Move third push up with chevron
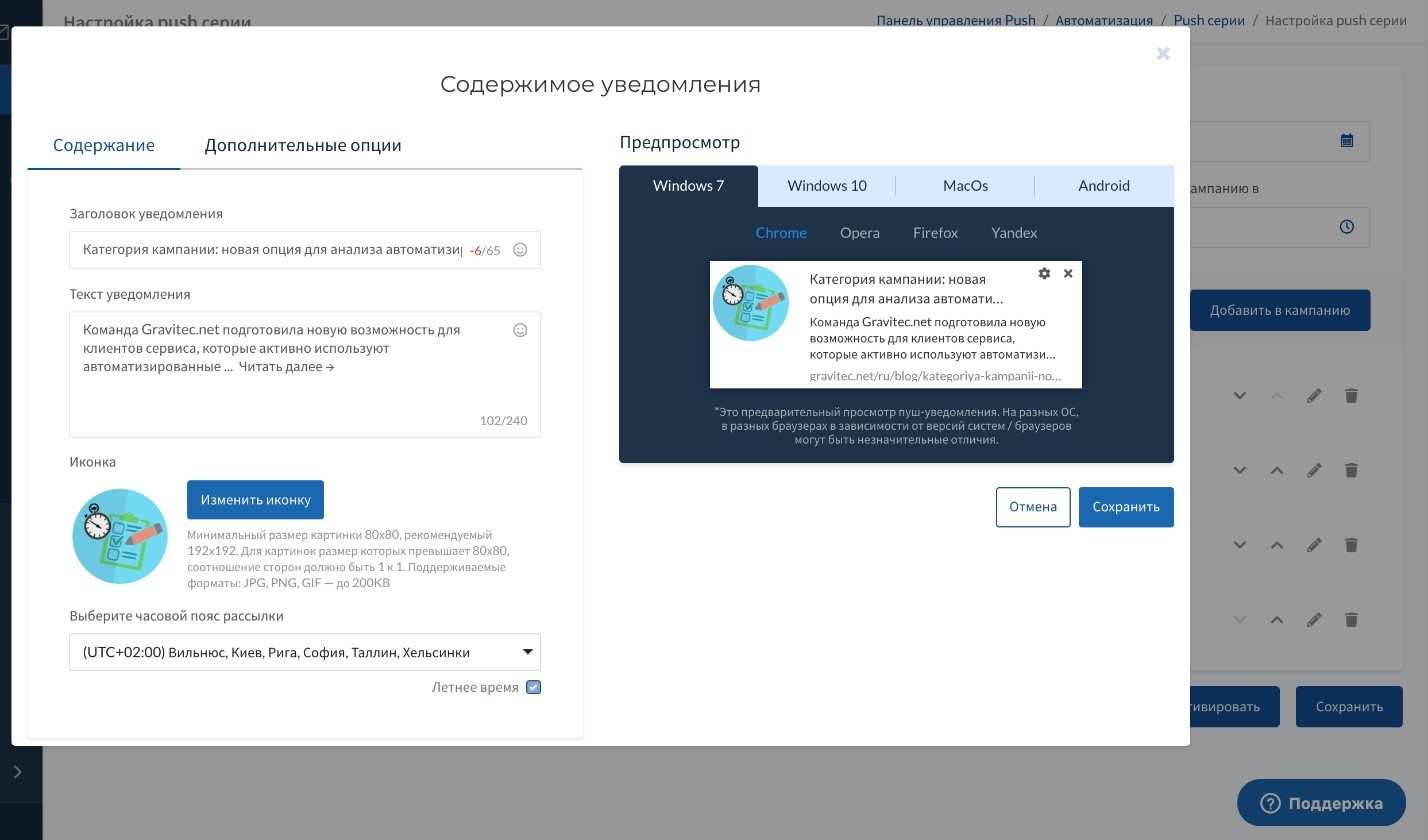Image resolution: width=1428 pixels, height=840 pixels. coord(1277,545)
